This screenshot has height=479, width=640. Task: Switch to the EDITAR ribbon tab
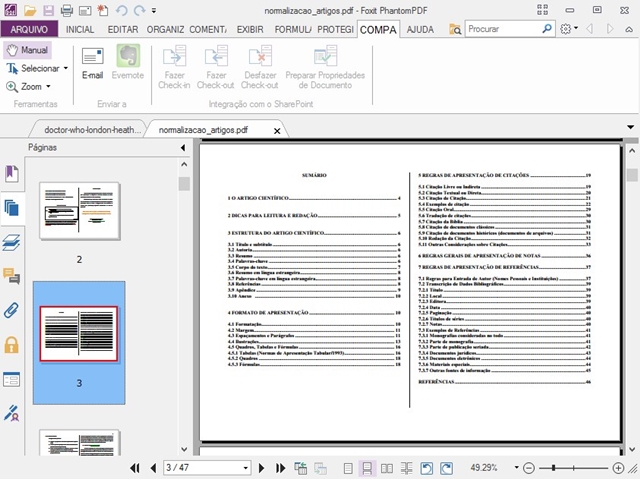pos(123,29)
